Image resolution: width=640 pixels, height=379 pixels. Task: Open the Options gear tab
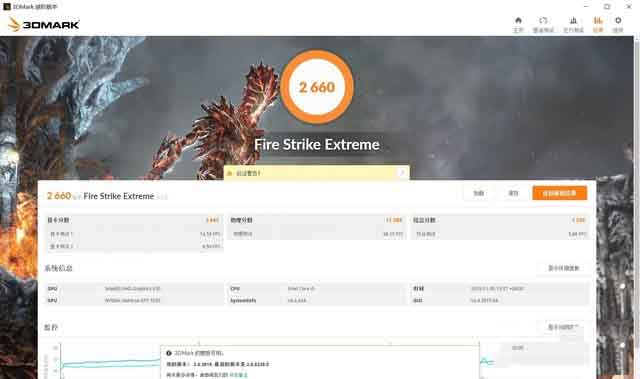click(x=618, y=24)
